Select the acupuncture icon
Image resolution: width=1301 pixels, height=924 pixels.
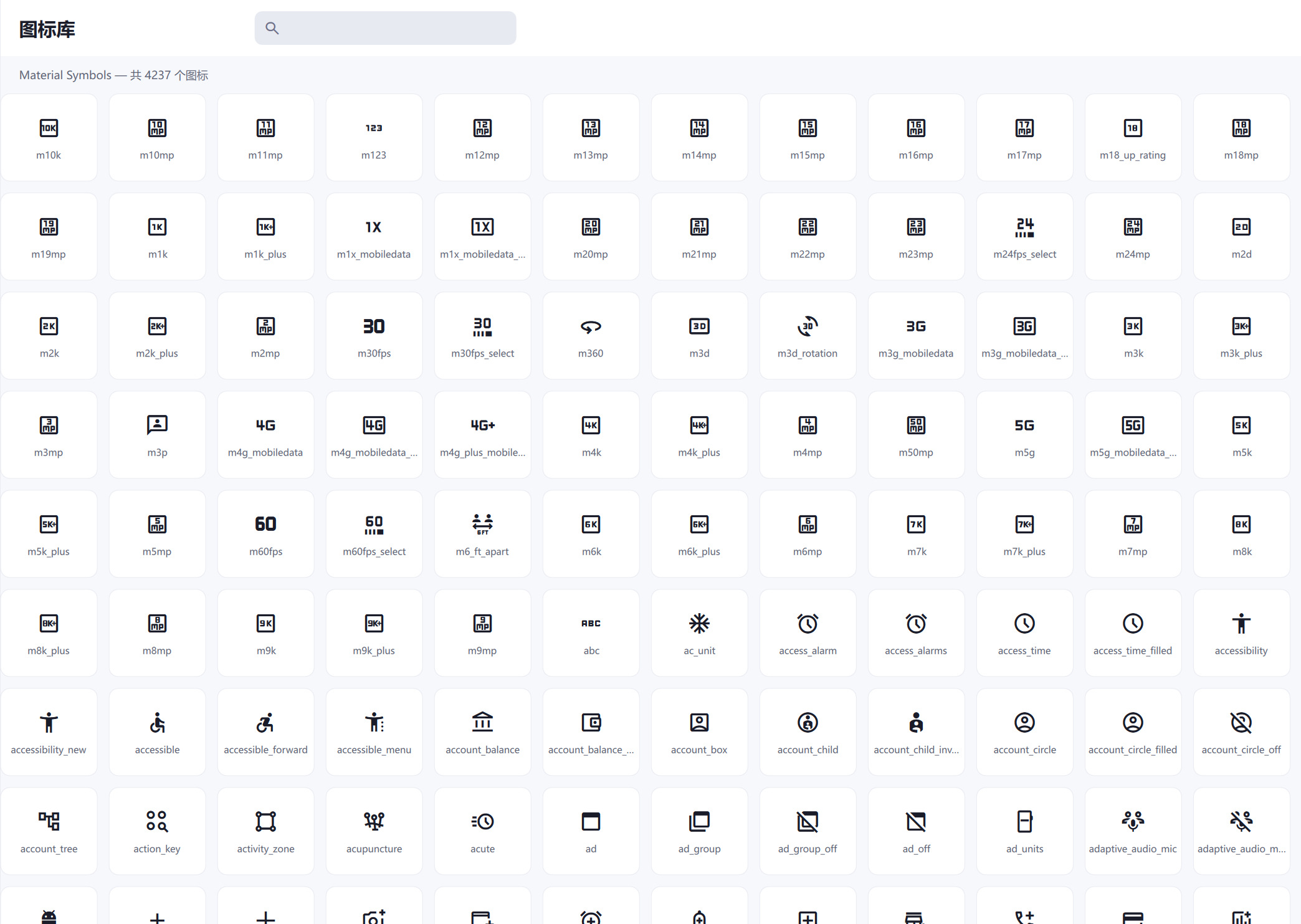(374, 831)
